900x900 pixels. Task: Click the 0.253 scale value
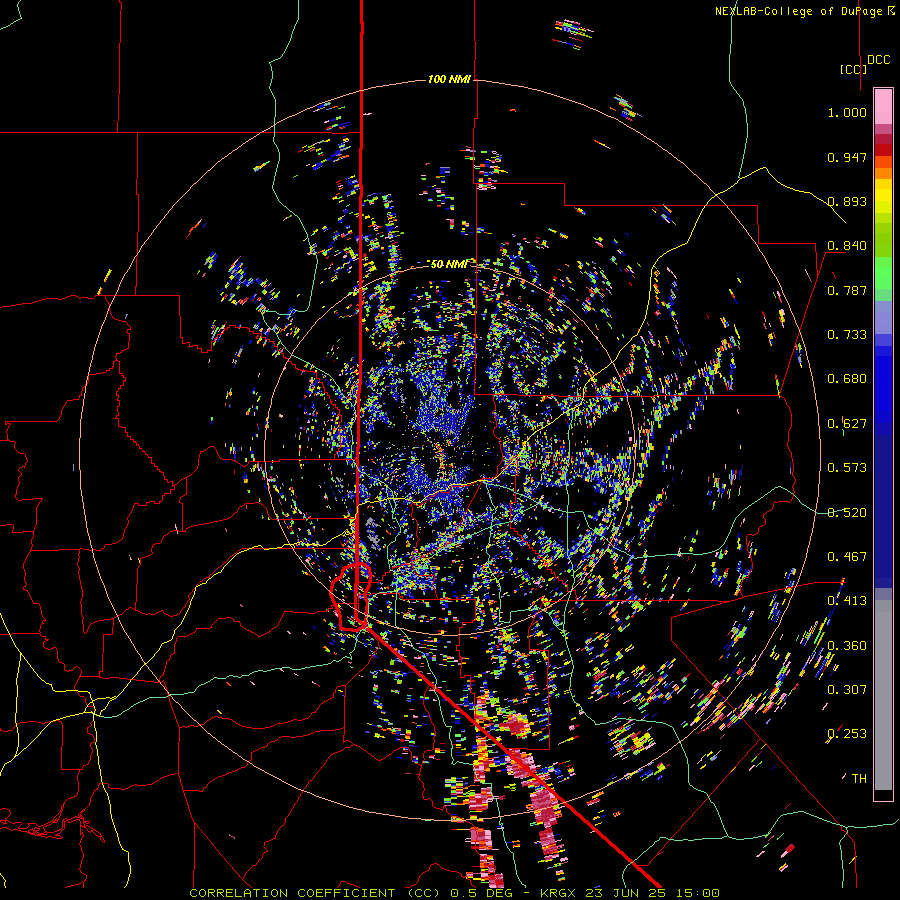[x=847, y=734]
